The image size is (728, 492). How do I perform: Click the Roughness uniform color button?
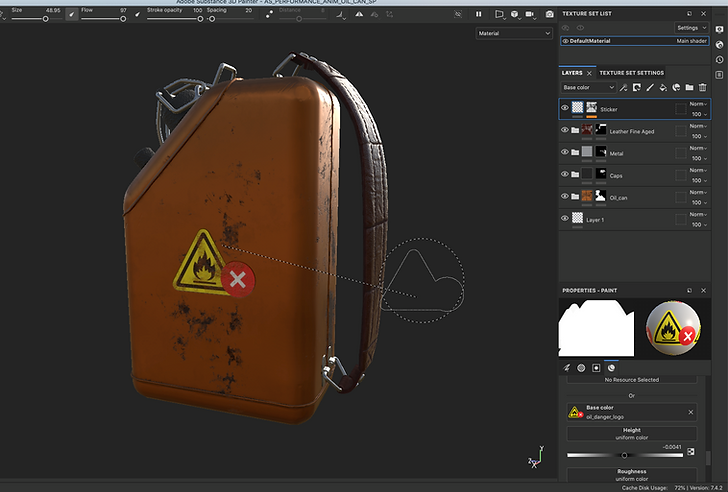click(x=631, y=475)
